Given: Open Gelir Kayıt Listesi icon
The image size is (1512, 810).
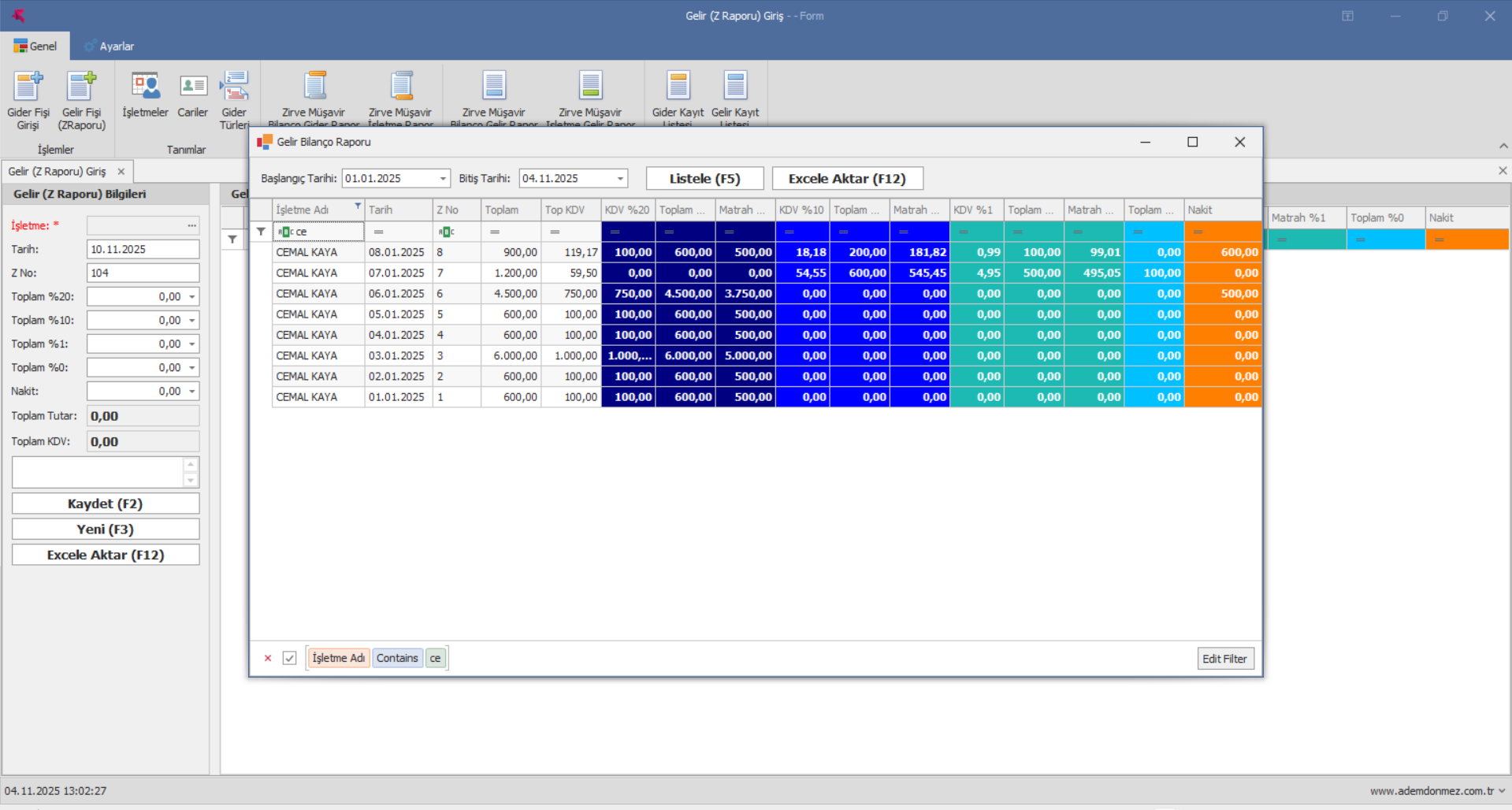Looking at the screenshot, I should (x=735, y=87).
